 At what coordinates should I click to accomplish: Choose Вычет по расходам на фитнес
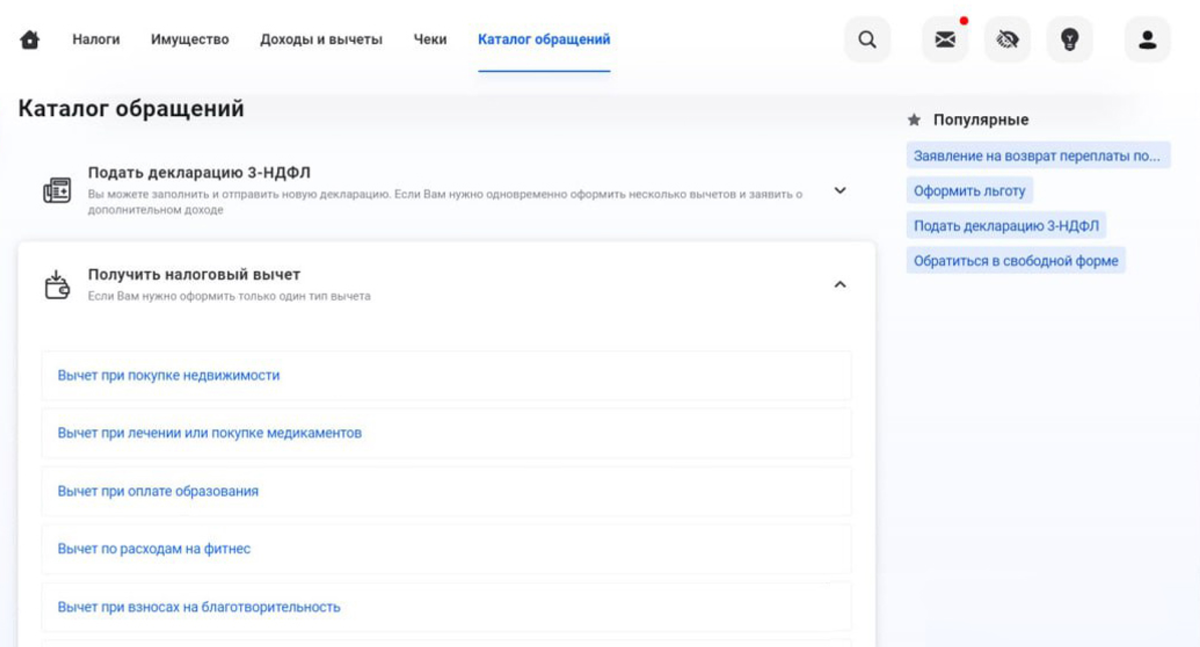(446, 549)
